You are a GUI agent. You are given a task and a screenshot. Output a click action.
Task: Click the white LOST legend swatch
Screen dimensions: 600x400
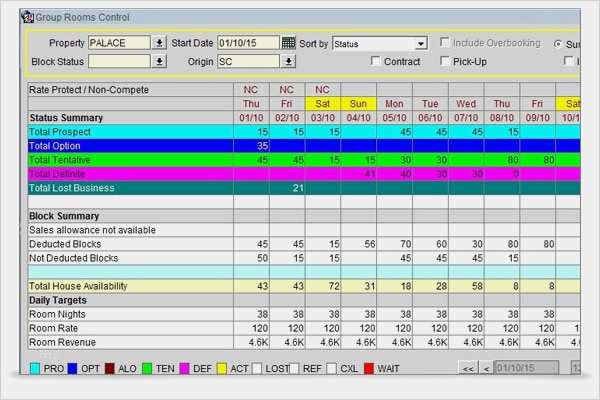point(257,369)
